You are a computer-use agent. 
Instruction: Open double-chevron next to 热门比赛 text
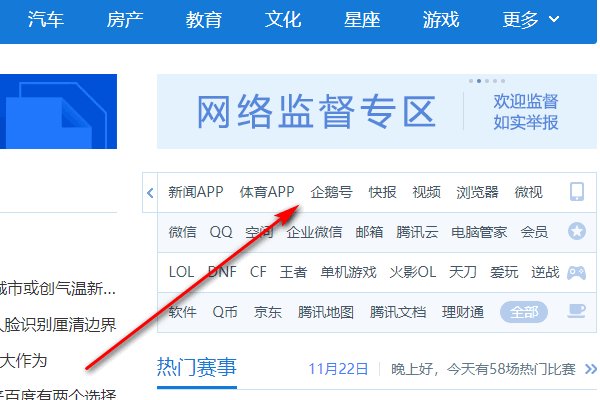(x=591, y=369)
